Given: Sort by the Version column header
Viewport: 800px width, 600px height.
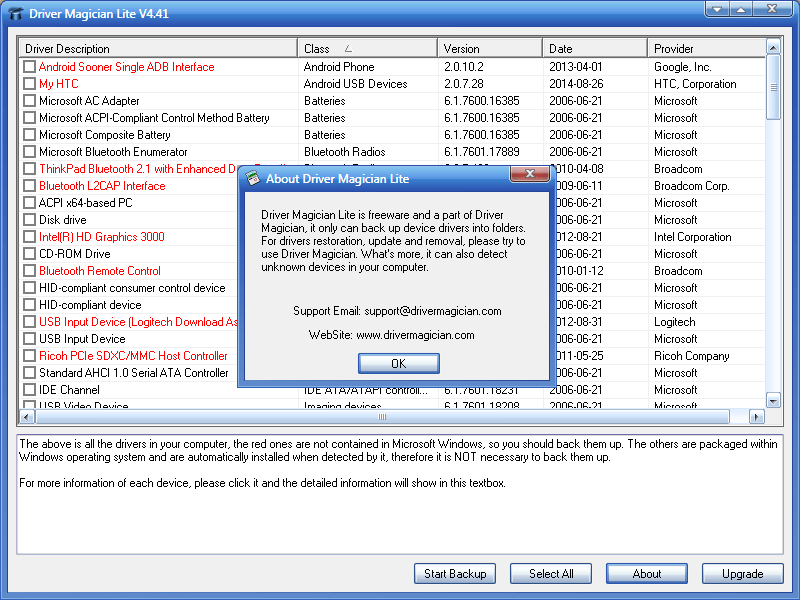Looking at the screenshot, I should point(490,48).
